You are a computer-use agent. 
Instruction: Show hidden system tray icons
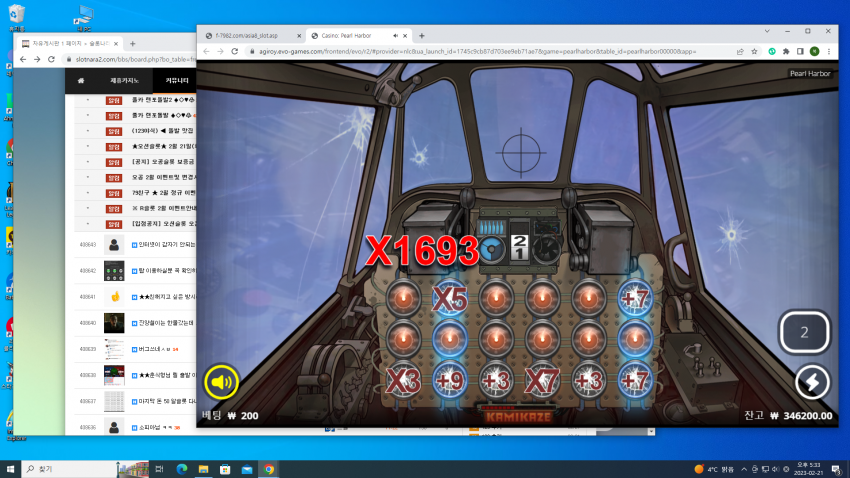[x=744, y=469]
